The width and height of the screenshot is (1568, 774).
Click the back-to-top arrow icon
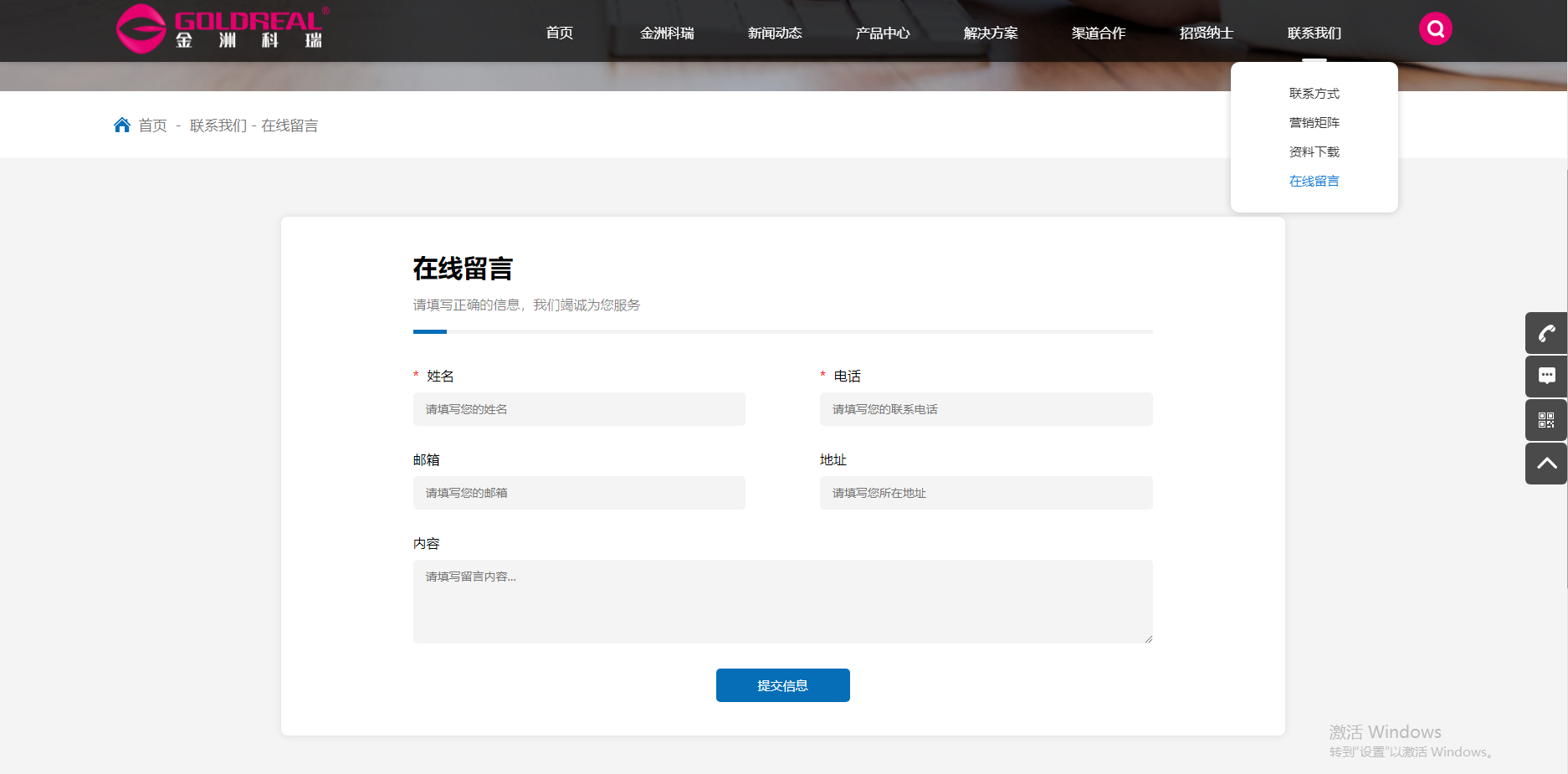pos(1547,464)
